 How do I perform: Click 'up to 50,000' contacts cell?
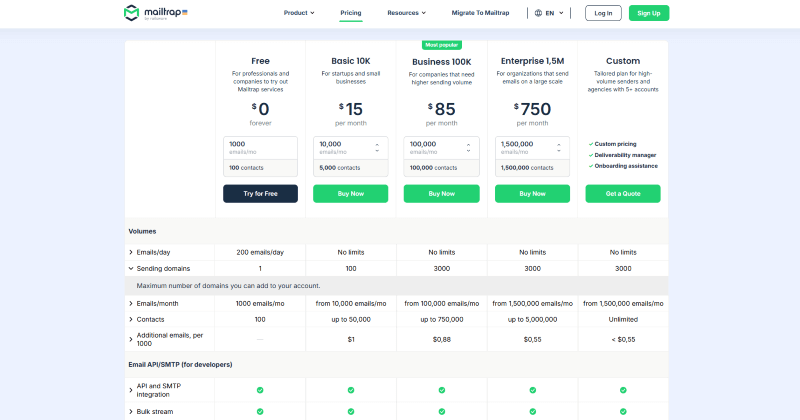point(351,319)
